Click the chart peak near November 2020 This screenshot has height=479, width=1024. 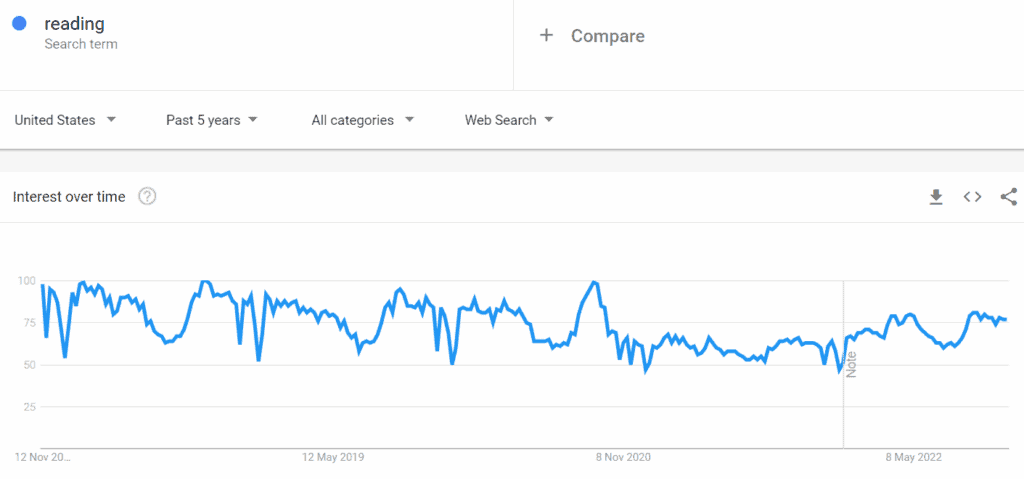(593, 282)
